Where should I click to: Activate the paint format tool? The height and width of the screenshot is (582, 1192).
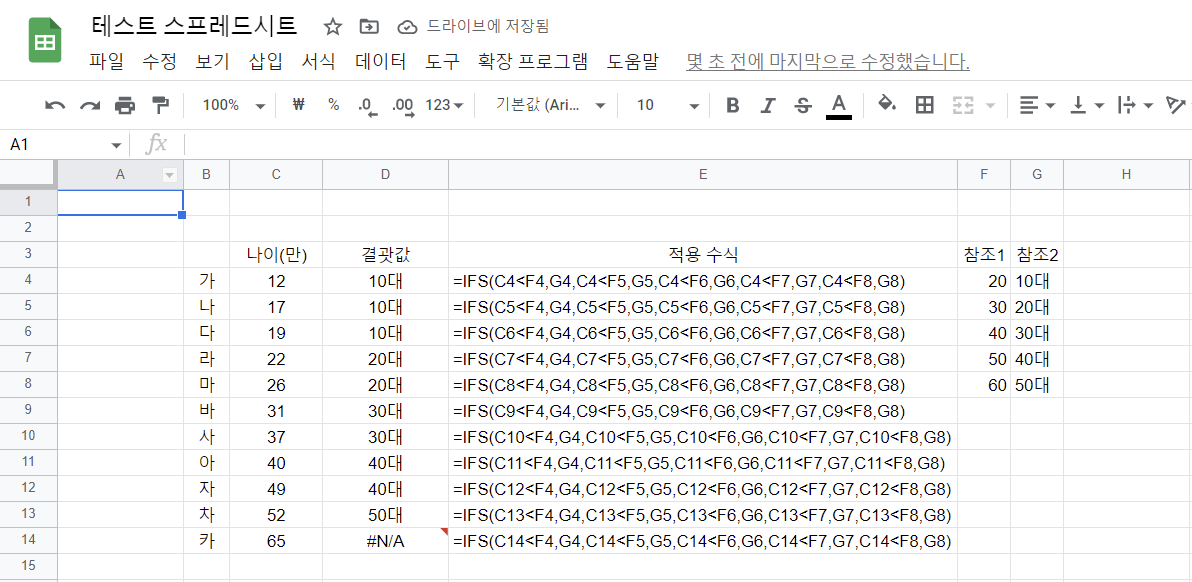click(160, 105)
